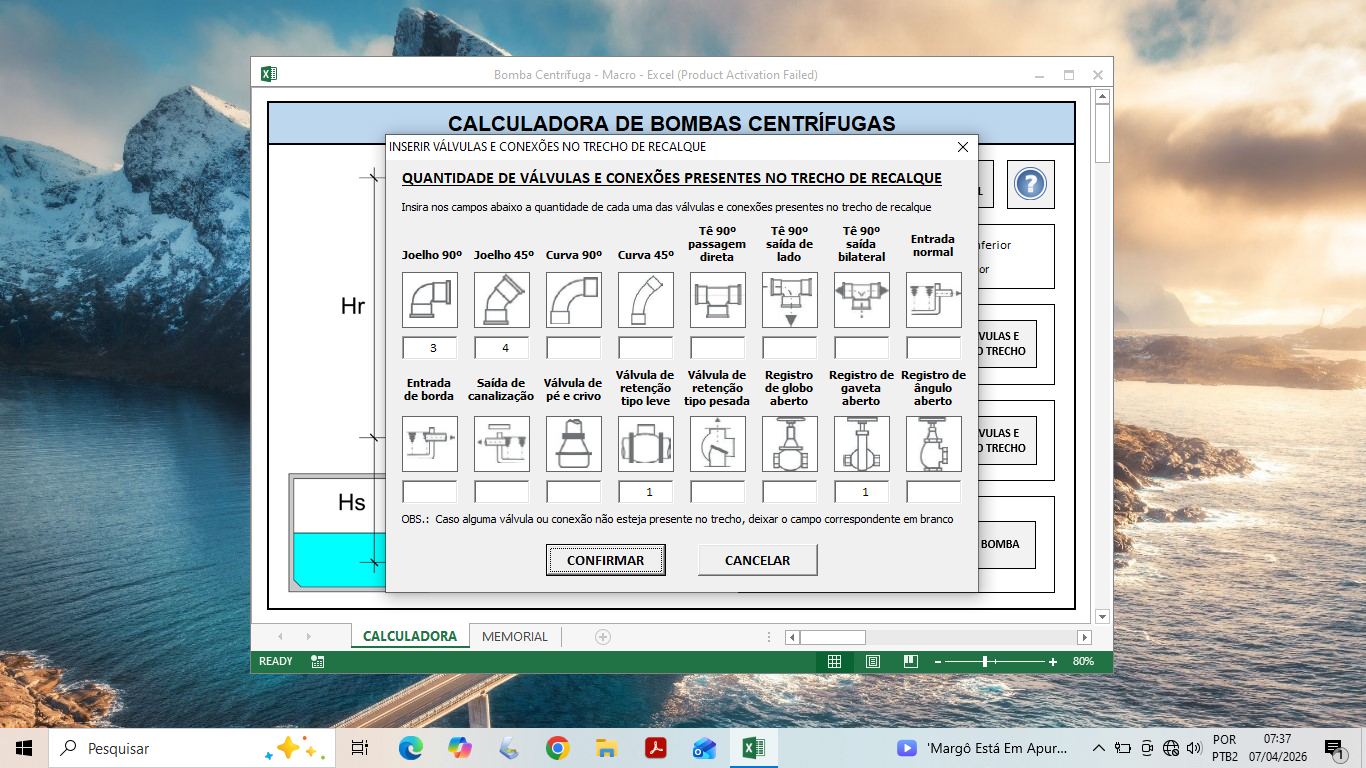Open File Explorer from the taskbar
Viewport: 1366px width, 768px height.
(x=606, y=748)
